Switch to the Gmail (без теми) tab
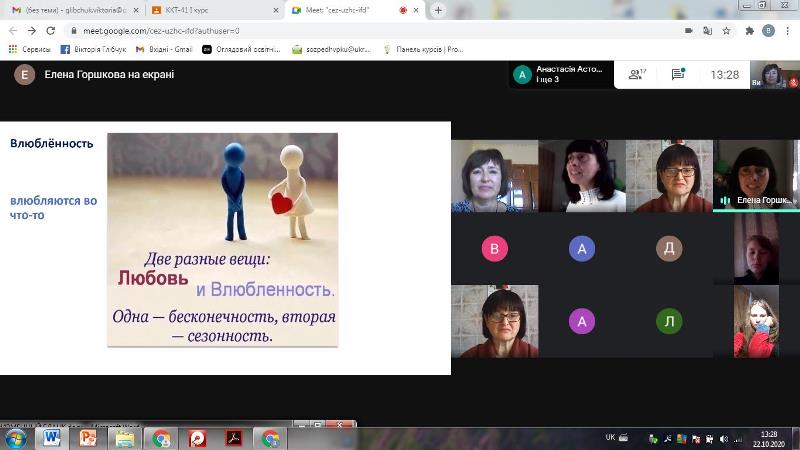The image size is (800, 450). (75, 10)
